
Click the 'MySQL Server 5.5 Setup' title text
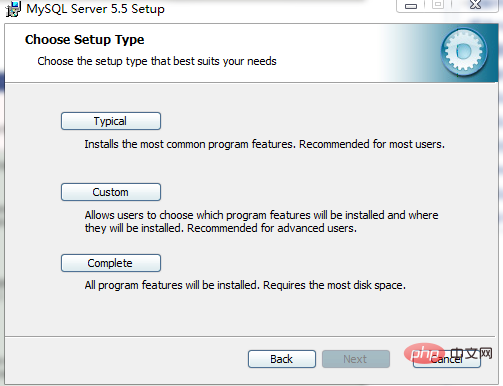click(x=95, y=9)
